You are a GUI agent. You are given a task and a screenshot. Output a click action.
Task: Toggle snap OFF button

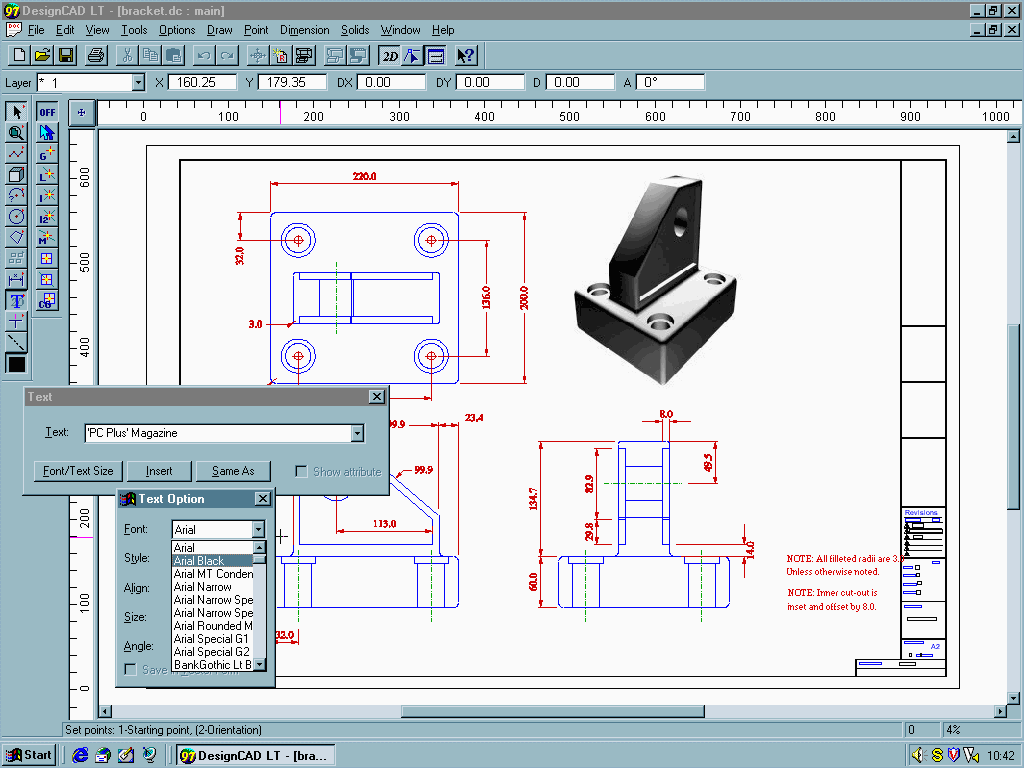point(47,112)
